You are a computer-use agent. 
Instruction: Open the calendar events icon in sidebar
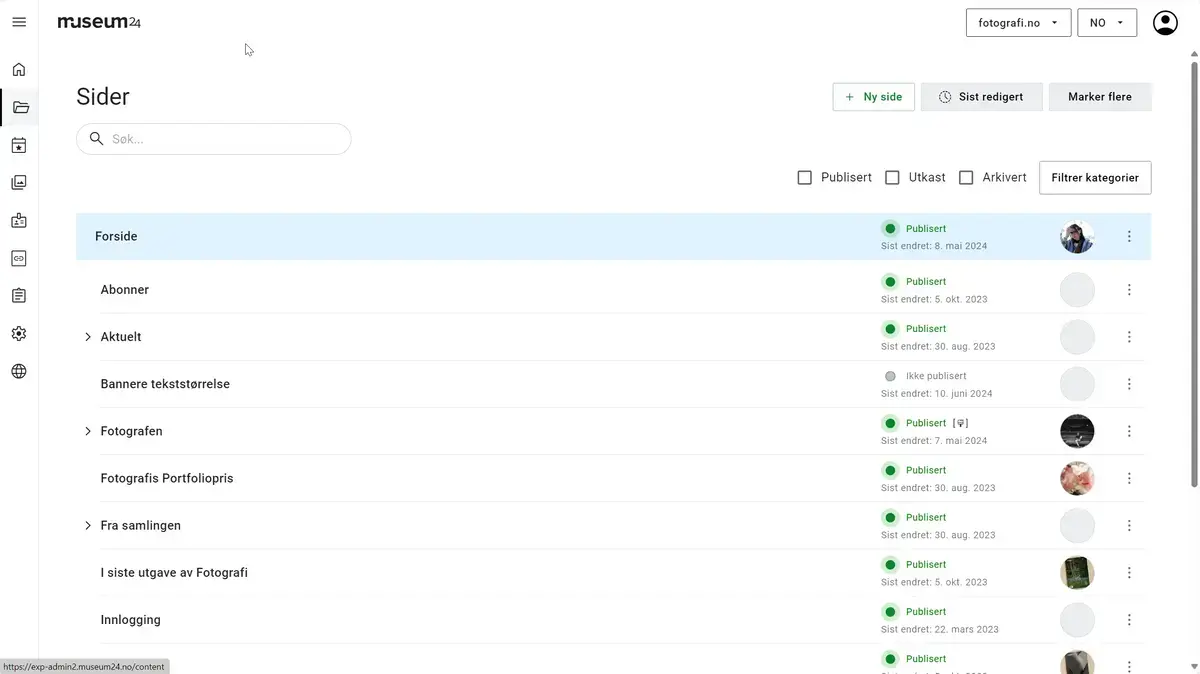click(x=19, y=146)
